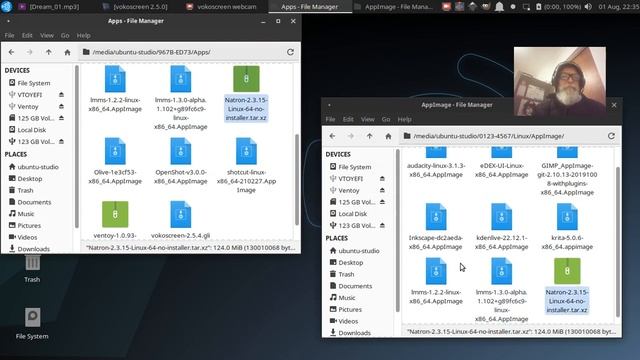Open View menu in Apps window

pos(47,36)
